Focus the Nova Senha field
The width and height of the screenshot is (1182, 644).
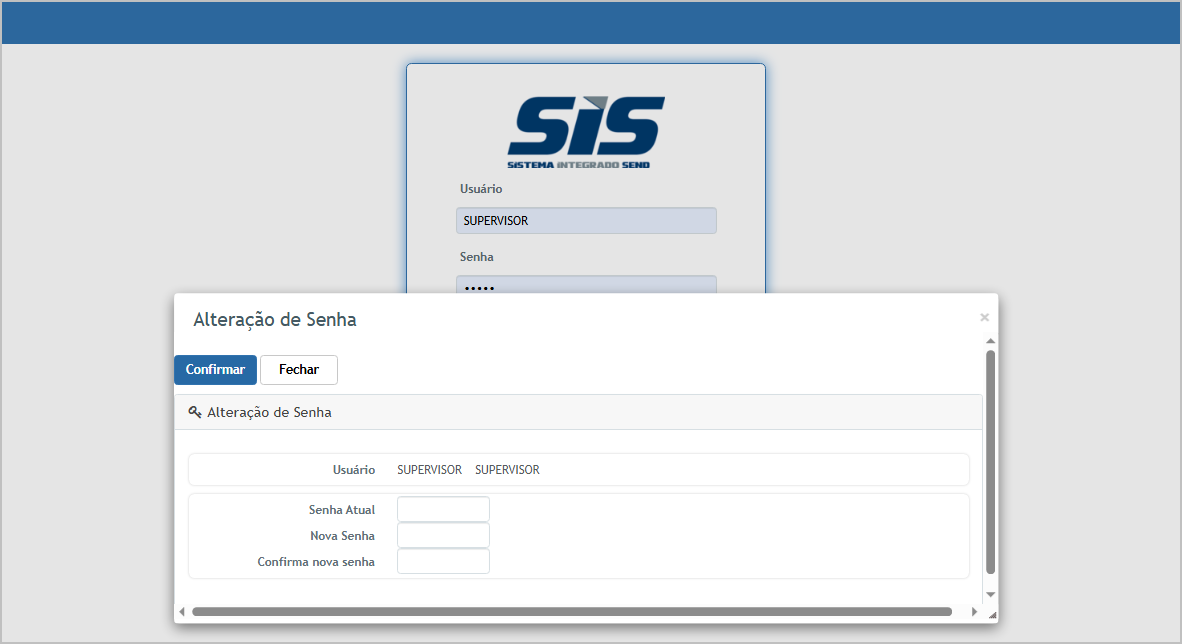443,536
